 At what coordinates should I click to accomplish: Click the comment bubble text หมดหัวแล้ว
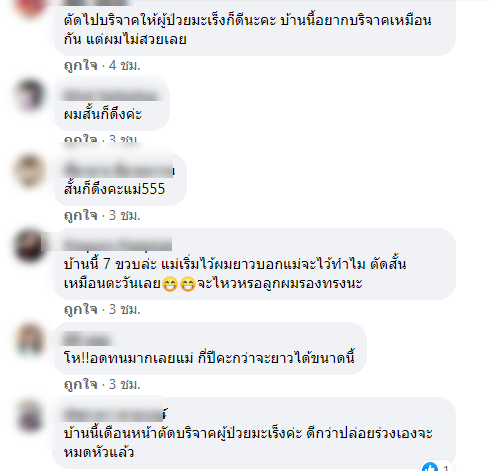[99, 452]
